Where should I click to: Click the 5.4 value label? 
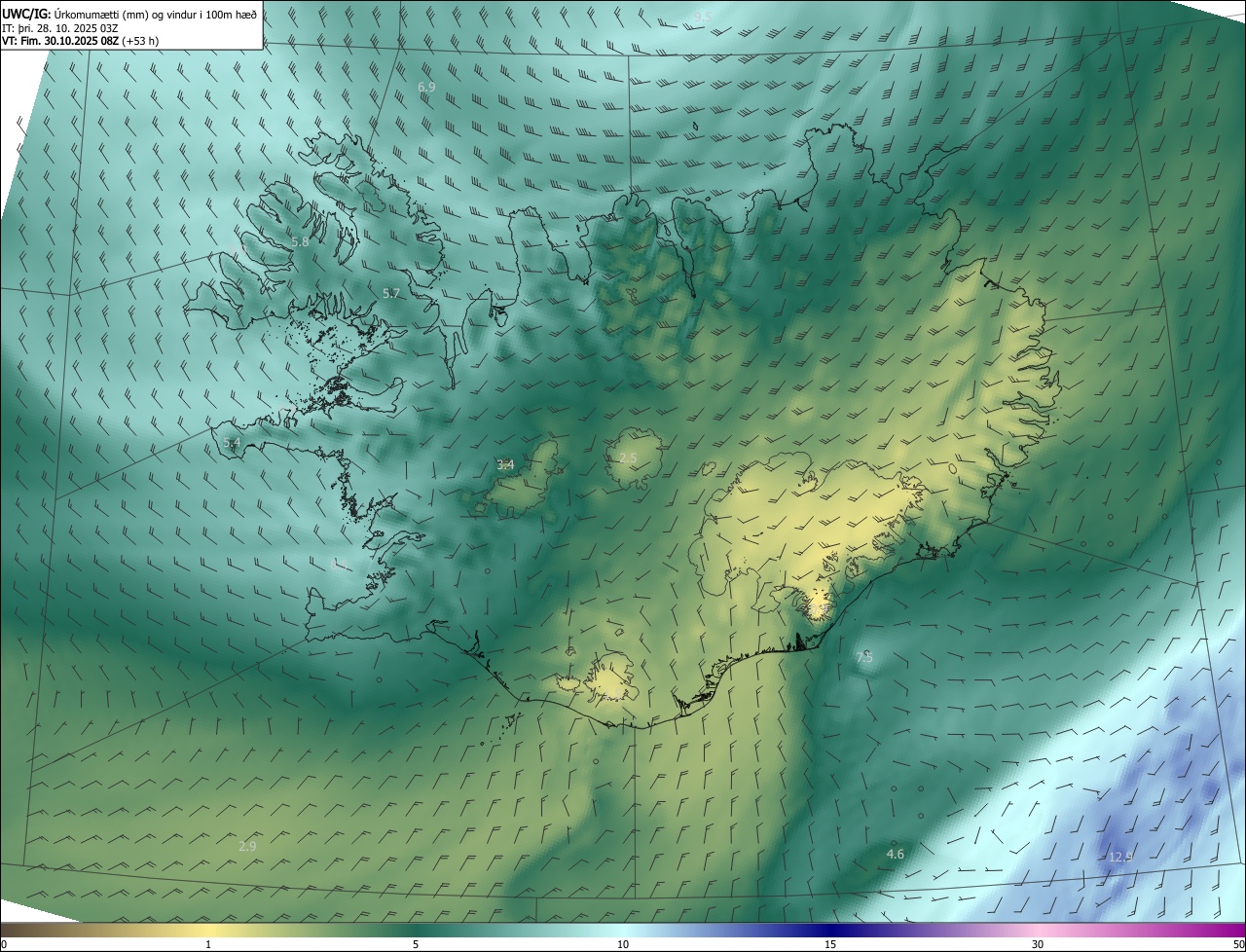click(x=232, y=442)
